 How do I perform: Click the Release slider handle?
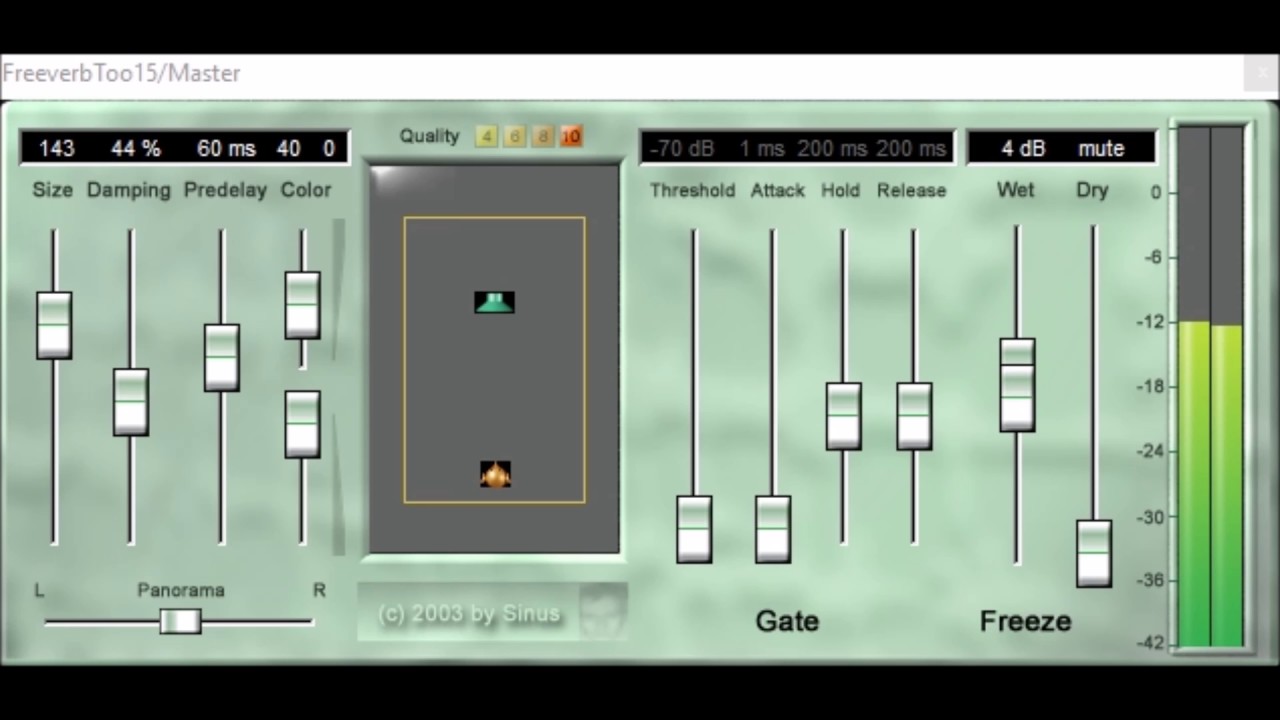point(914,416)
